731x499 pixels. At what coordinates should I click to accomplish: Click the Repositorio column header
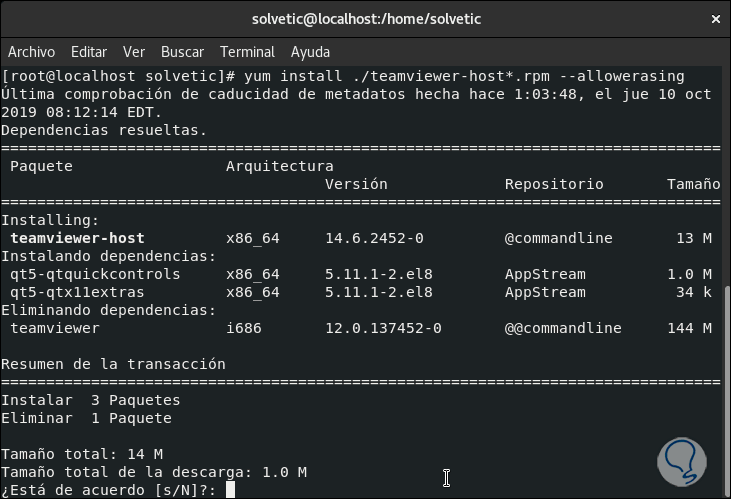tap(554, 184)
